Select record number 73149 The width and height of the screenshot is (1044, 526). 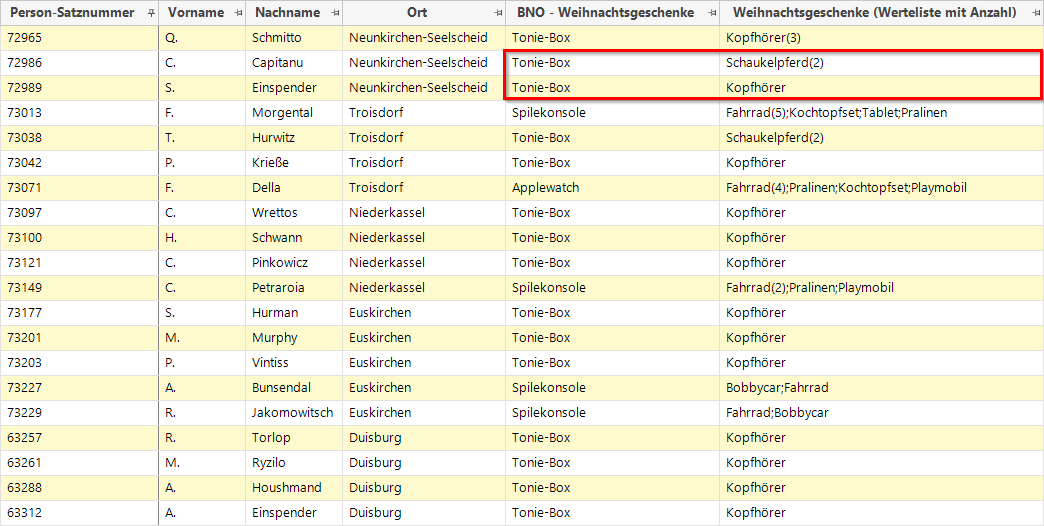coord(24,288)
